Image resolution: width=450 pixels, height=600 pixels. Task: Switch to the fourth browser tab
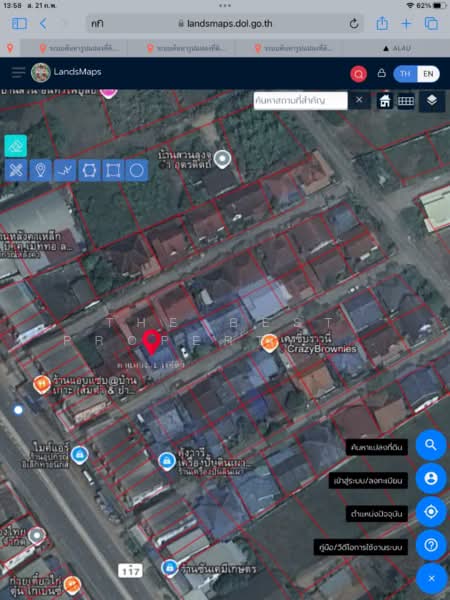click(x=290, y=48)
